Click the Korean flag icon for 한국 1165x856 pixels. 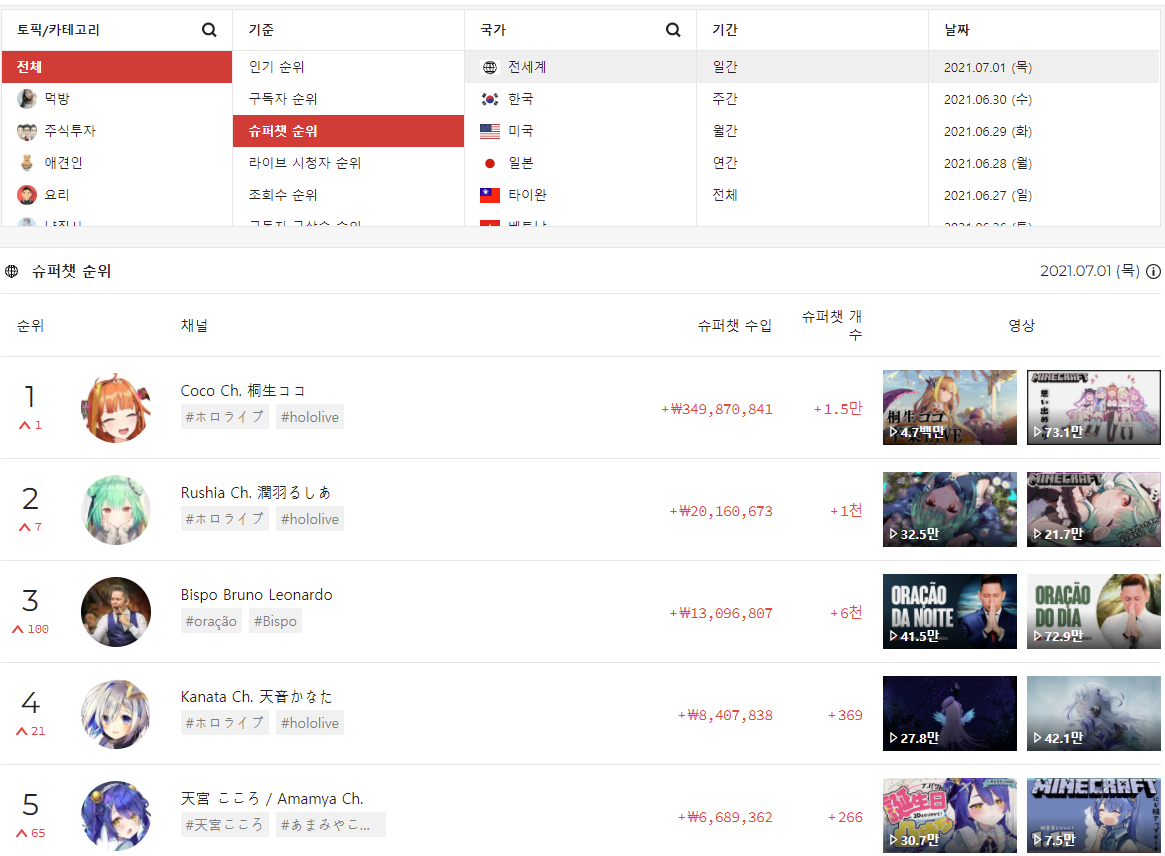pos(490,99)
